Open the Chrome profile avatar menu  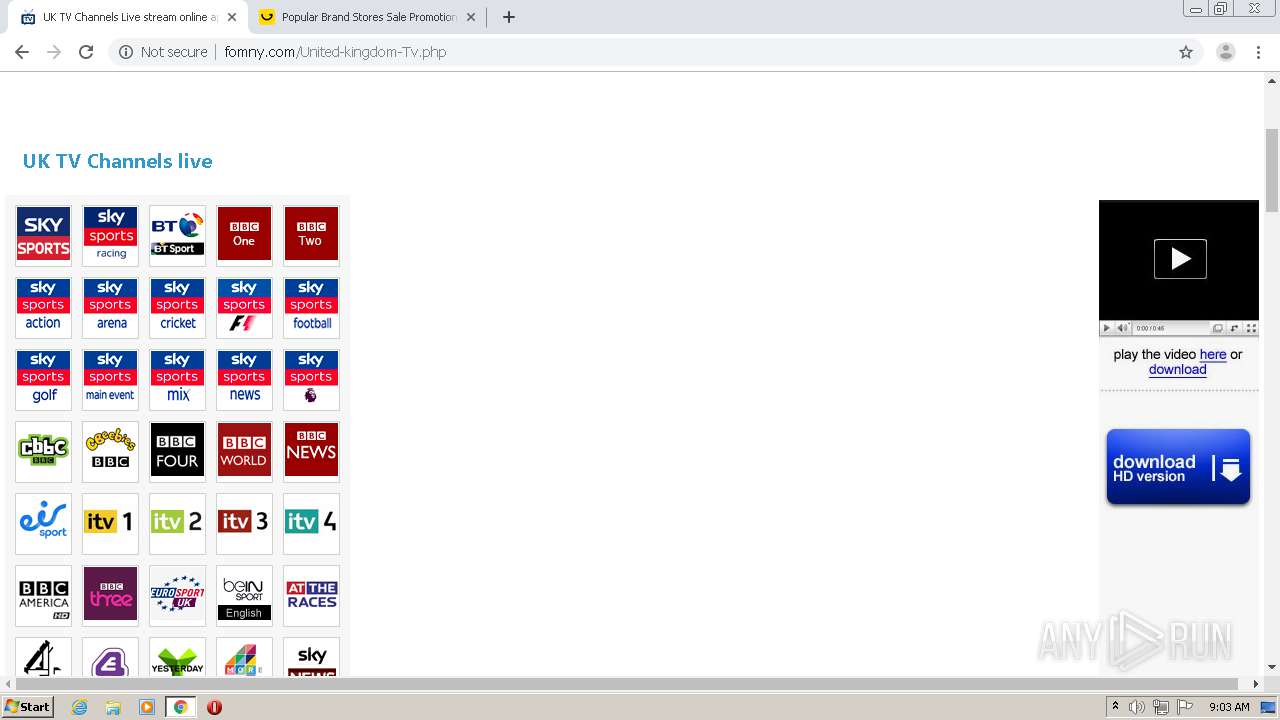(1226, 52)
